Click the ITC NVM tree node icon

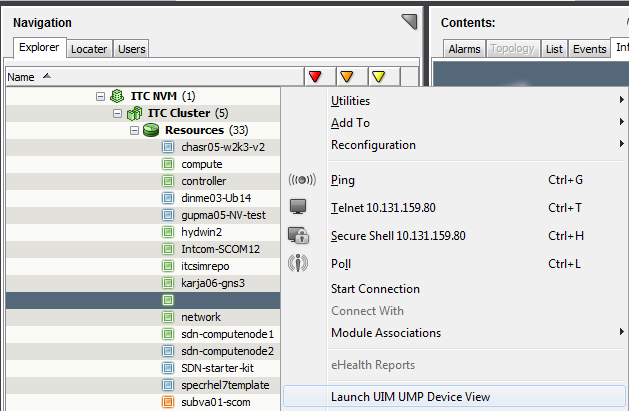point(117,96)
